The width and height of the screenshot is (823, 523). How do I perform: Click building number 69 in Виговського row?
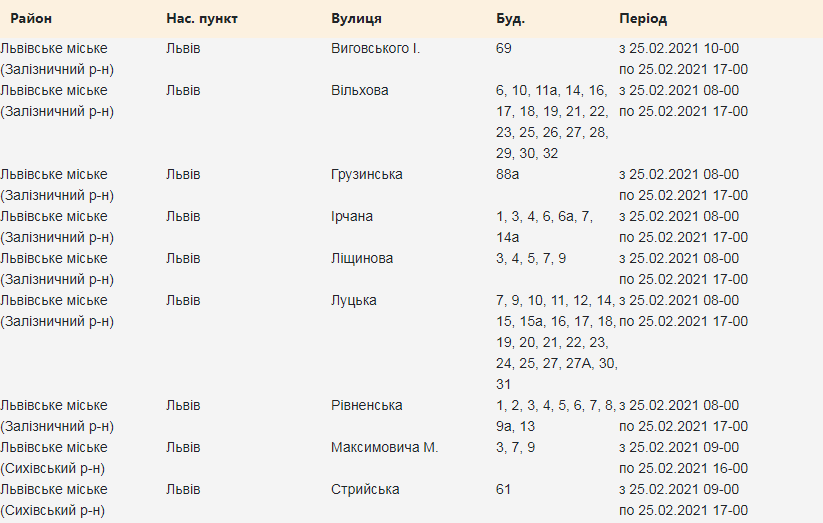coord(504,48)
